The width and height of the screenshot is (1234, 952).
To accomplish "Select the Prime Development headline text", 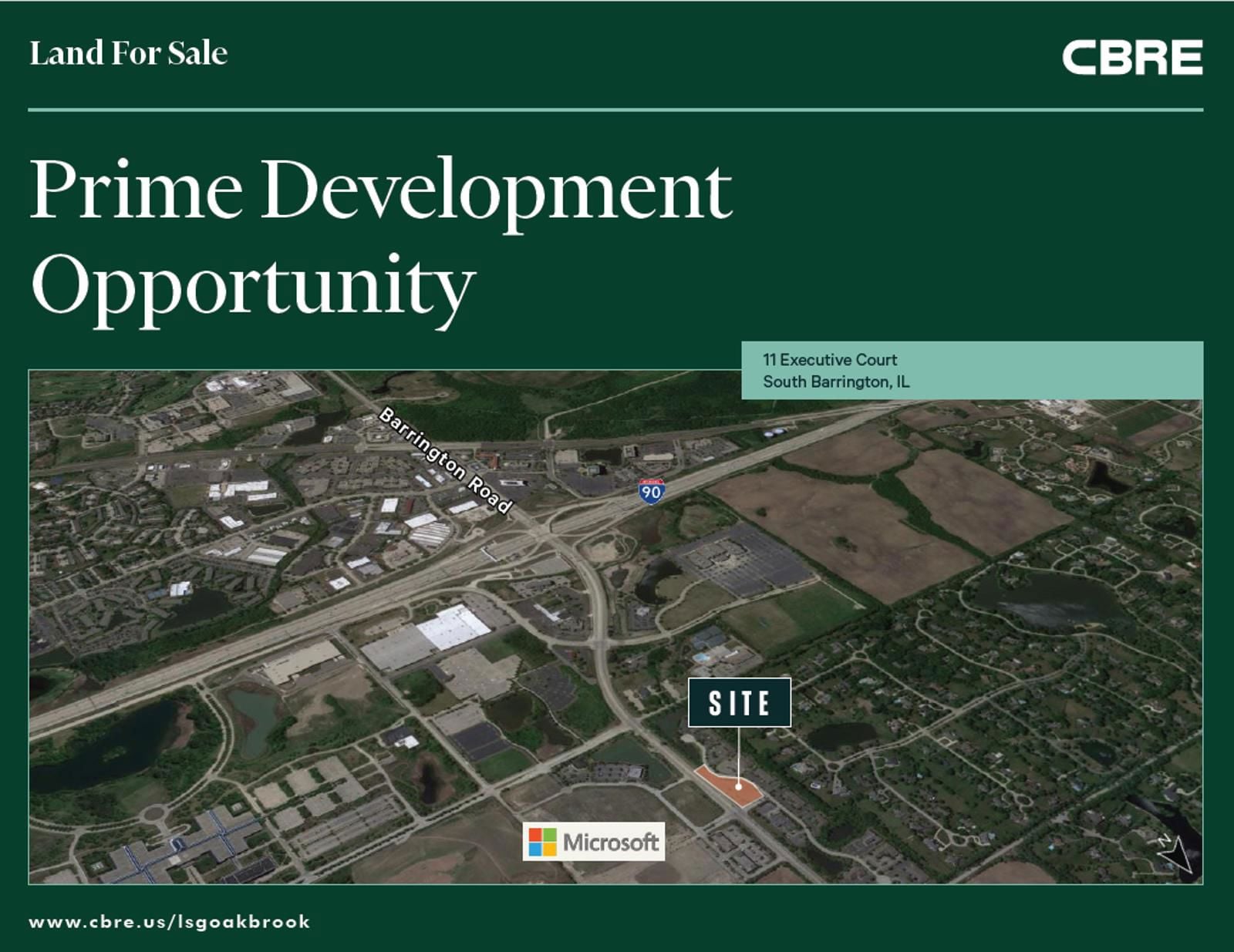I will point(380,190).
